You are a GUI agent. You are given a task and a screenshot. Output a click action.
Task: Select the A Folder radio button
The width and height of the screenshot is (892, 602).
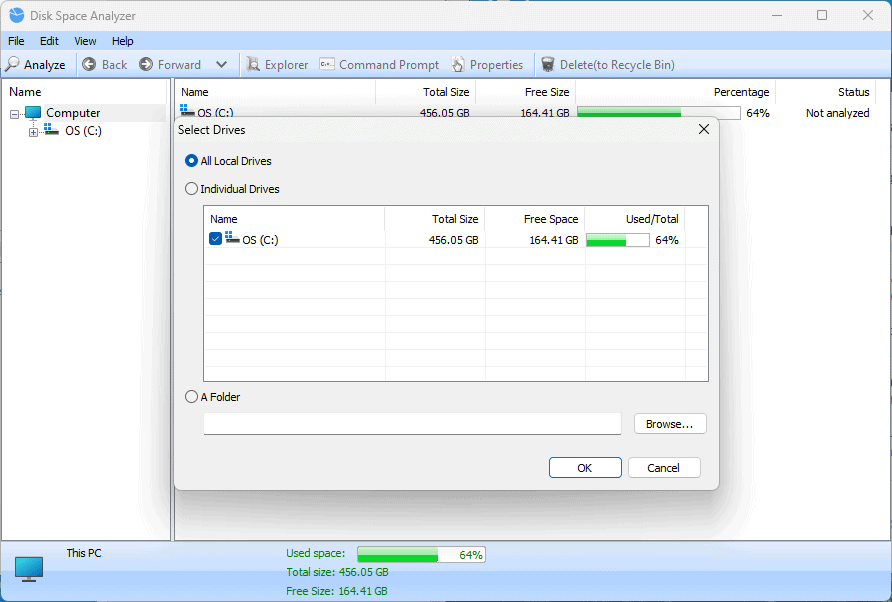(191, 397)
